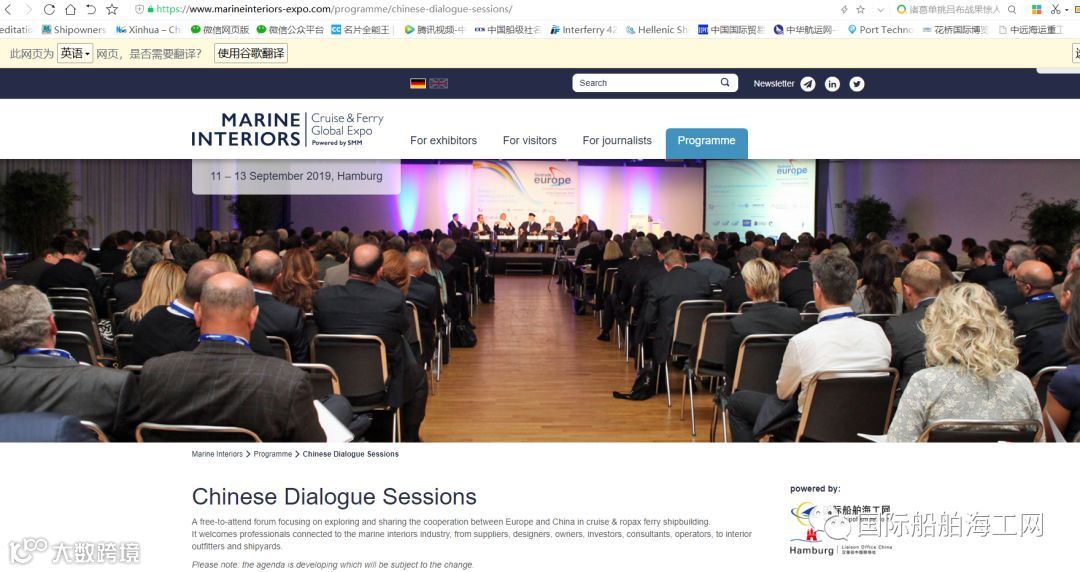Open the Newsletter paper plane icon
Image resolution: width=1080 pixels, height=572 pixels.
[807, 84]
